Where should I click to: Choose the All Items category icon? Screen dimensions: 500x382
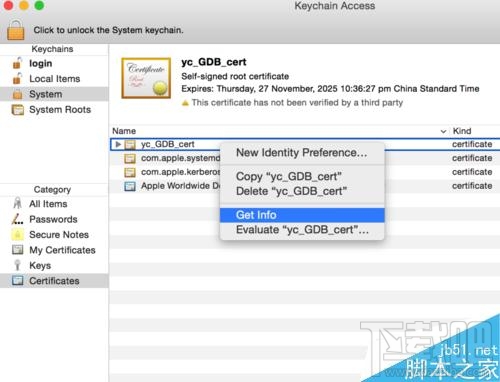(17, 203)
